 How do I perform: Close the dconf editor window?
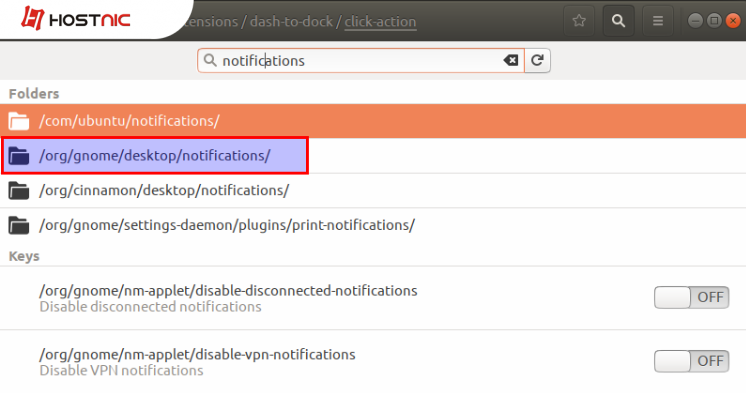click(733, 21)
